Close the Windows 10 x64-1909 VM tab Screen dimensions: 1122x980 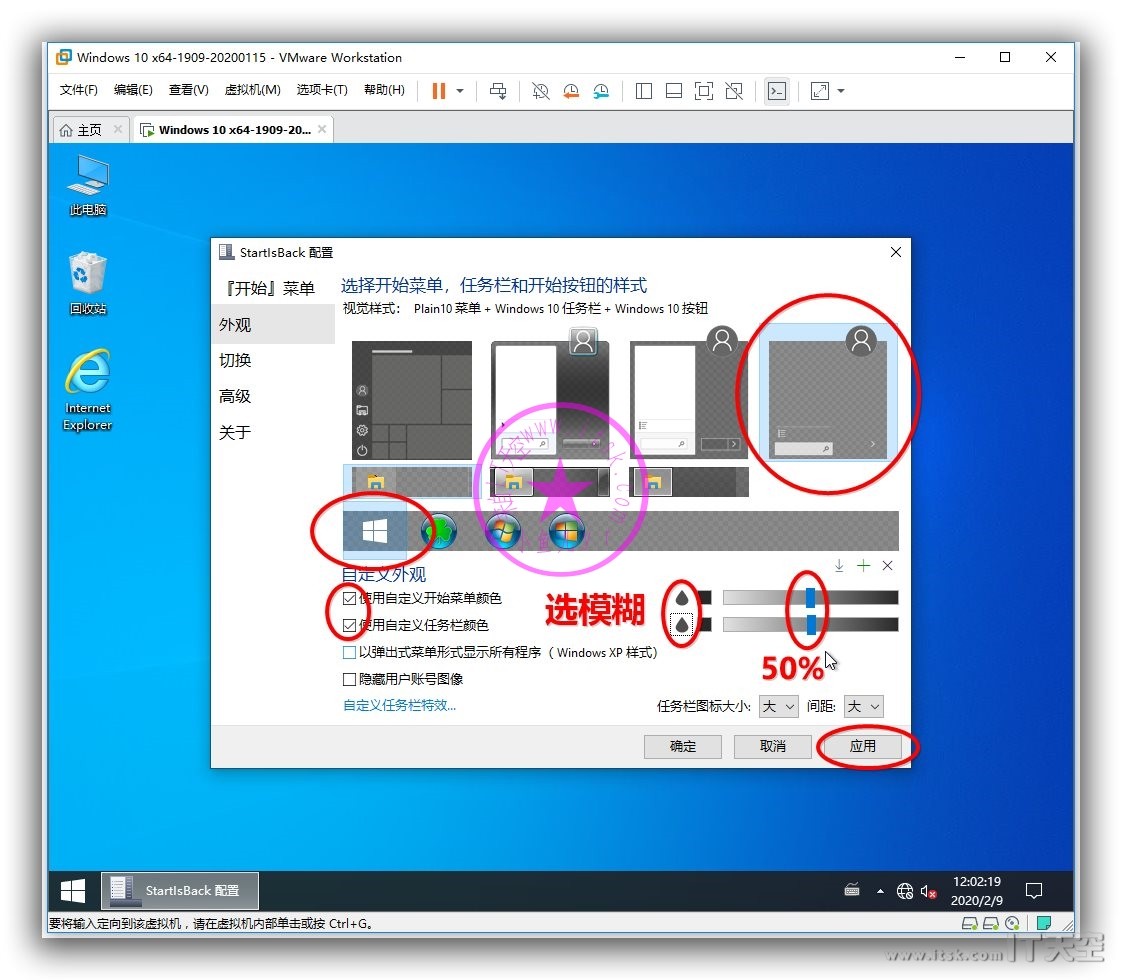pos(322,129)
